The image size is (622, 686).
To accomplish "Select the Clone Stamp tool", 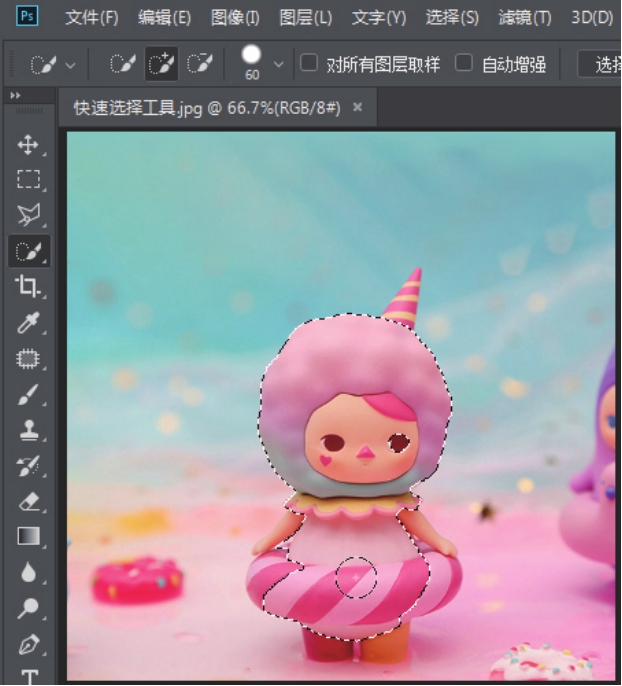I will coord(28,430).
